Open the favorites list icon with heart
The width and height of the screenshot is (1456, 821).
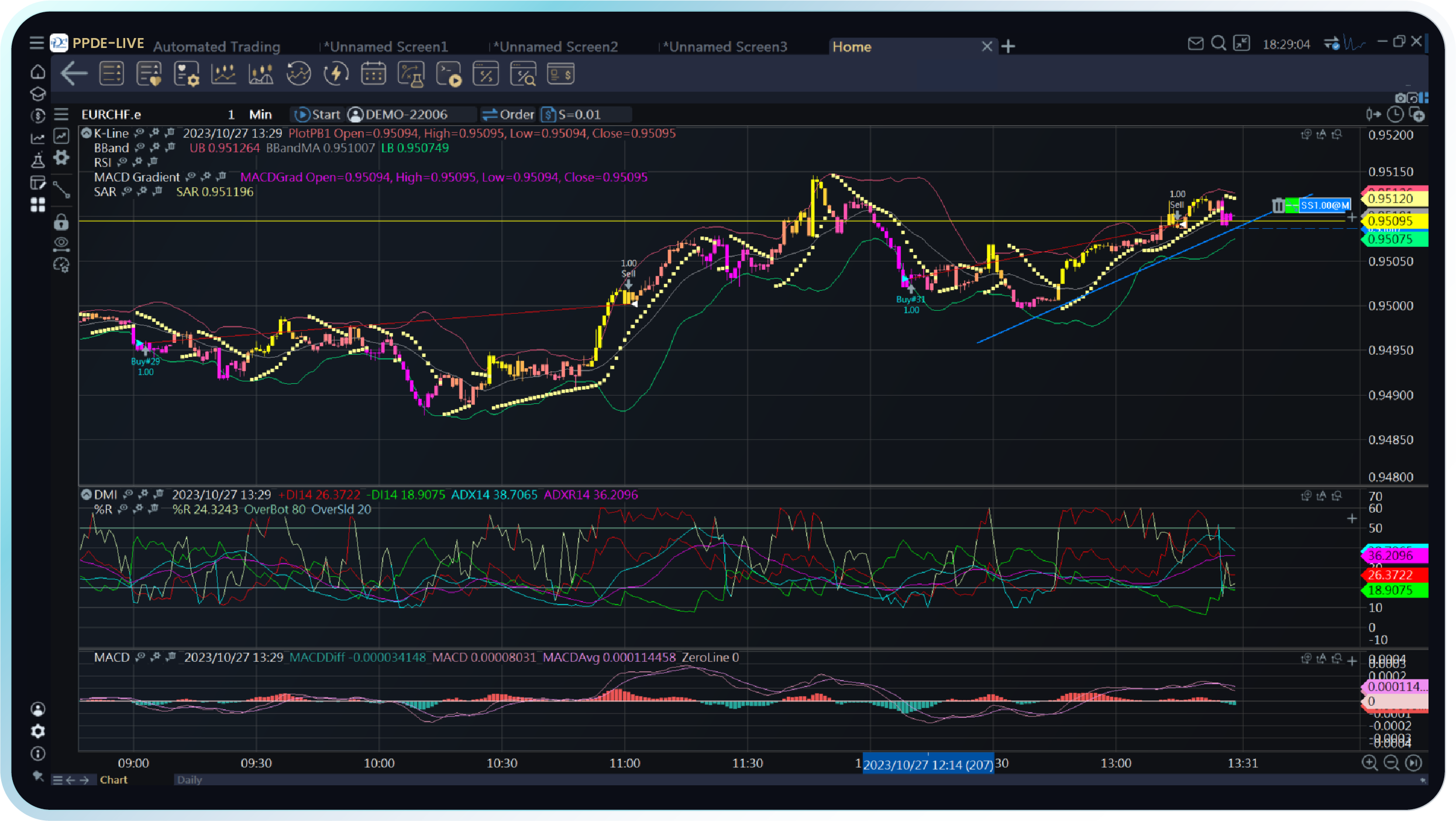(x=149, y=74)
